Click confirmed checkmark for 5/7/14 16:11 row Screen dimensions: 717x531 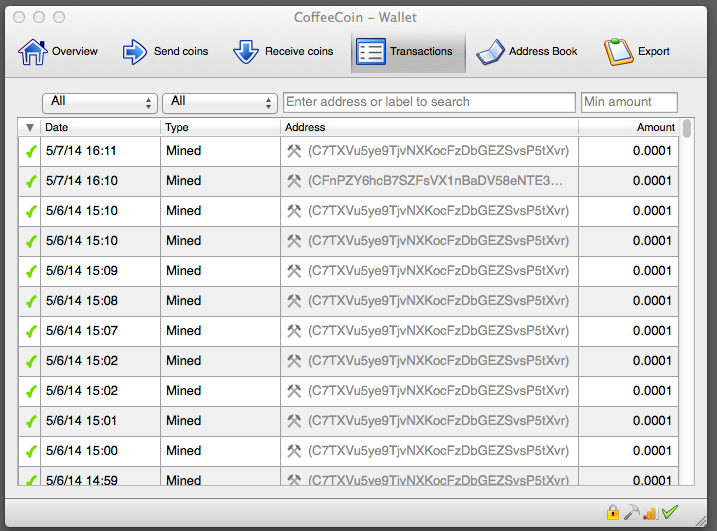31,151
